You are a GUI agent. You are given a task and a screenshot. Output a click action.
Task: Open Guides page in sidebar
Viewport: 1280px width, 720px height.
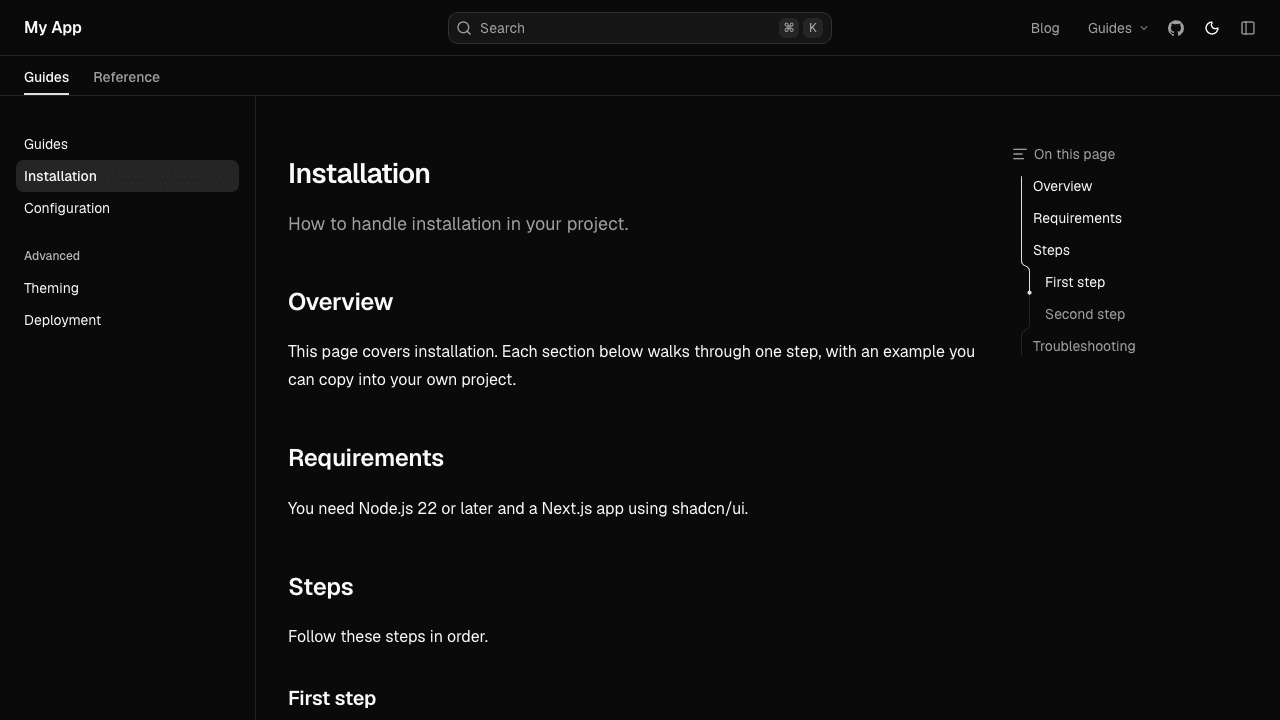[127, 144]
